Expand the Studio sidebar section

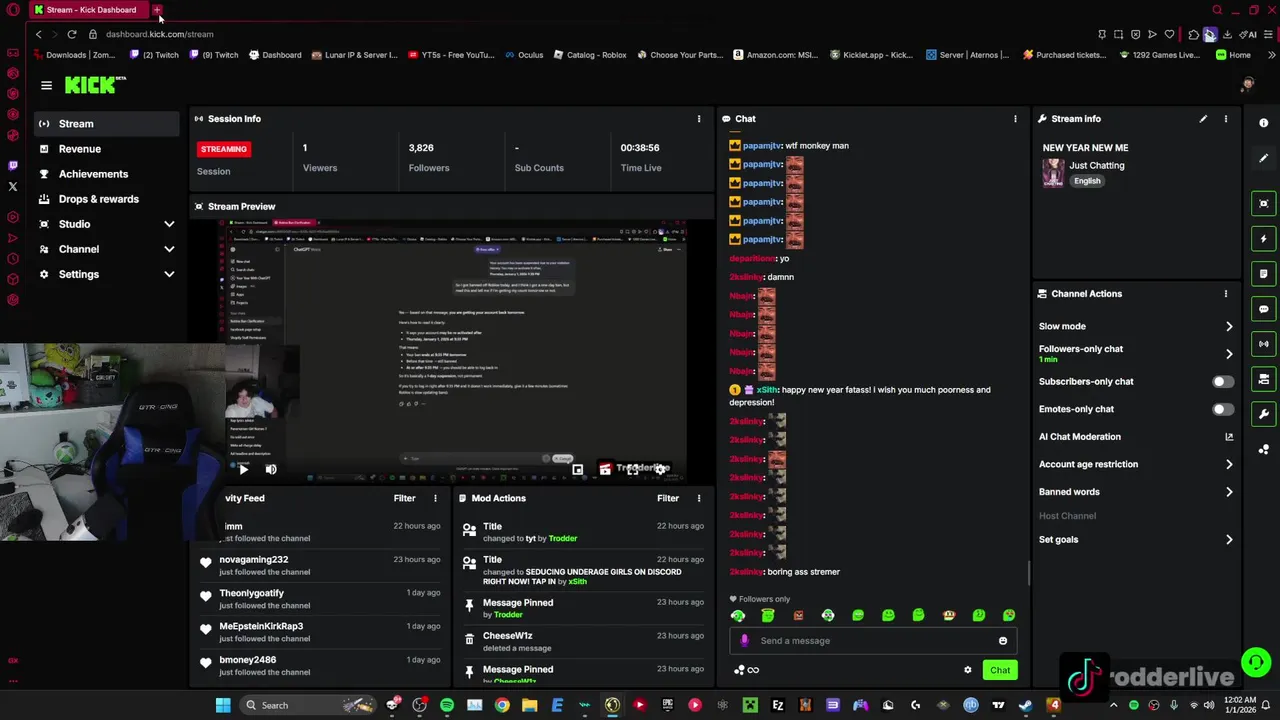coord(169,224)
